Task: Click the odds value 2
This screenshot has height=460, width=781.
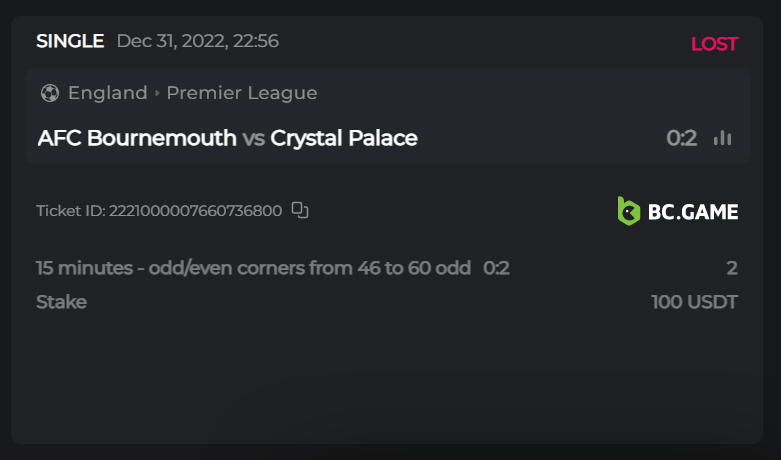Action: pos(732,268)
